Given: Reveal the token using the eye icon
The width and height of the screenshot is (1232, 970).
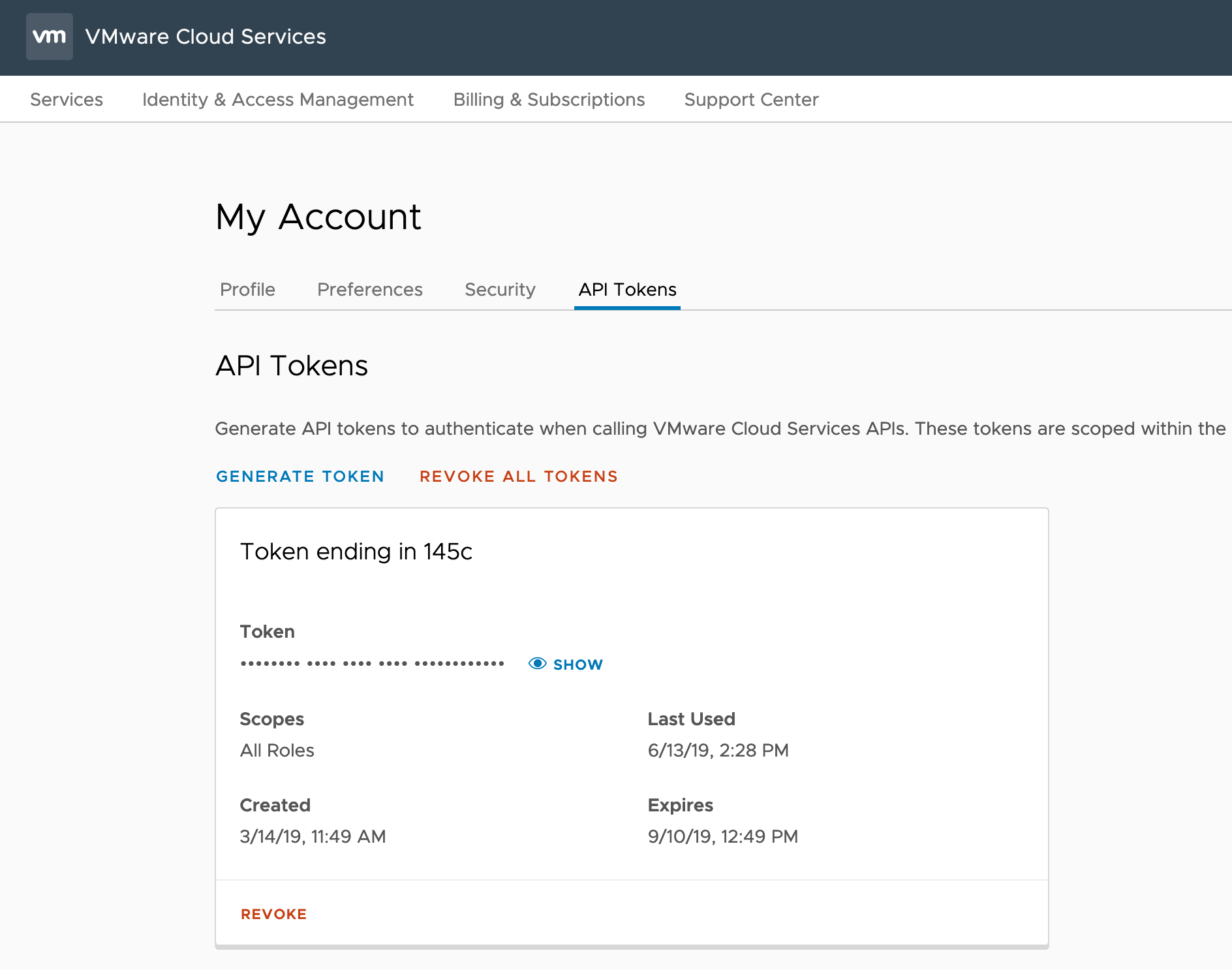Looking at the screenshot, I should (x=537, y=664).
